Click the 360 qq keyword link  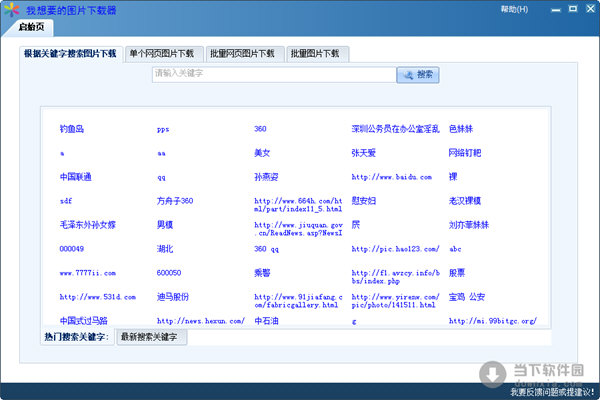[266, 249]
